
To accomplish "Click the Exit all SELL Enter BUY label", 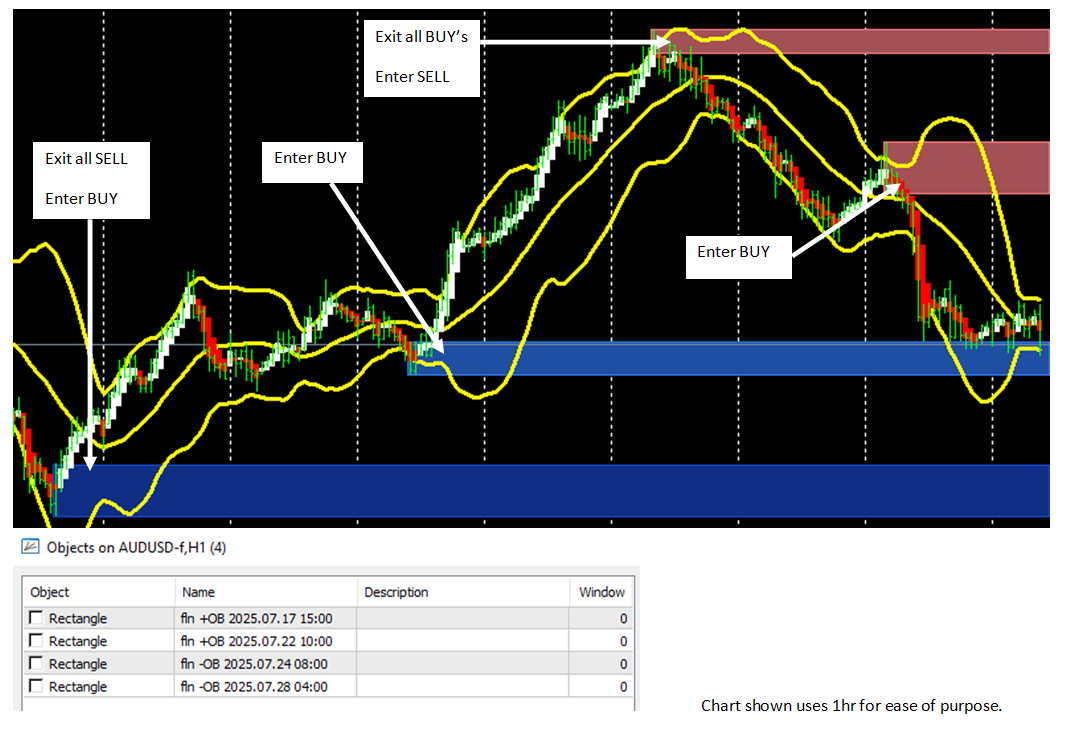I will coord(91,180).
